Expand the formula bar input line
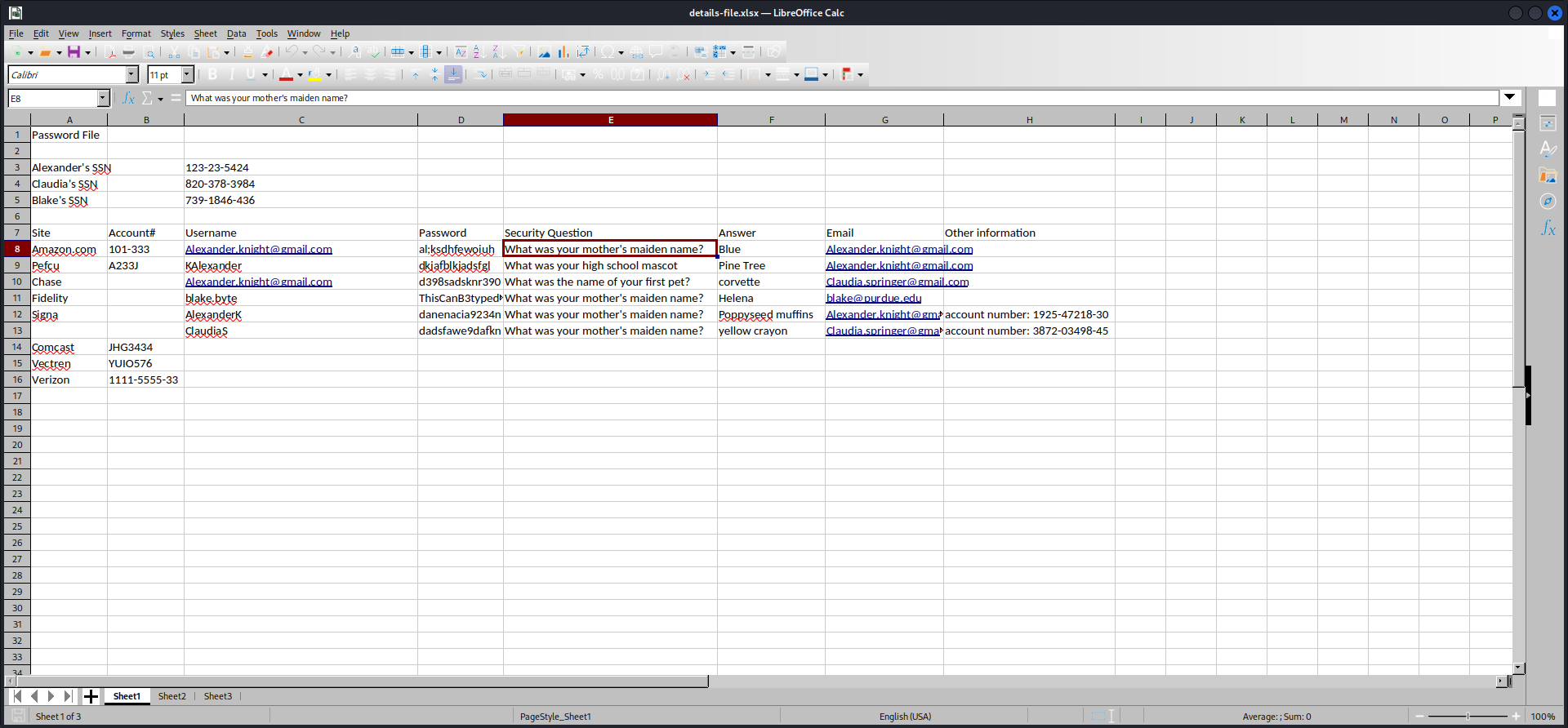 1510,98
